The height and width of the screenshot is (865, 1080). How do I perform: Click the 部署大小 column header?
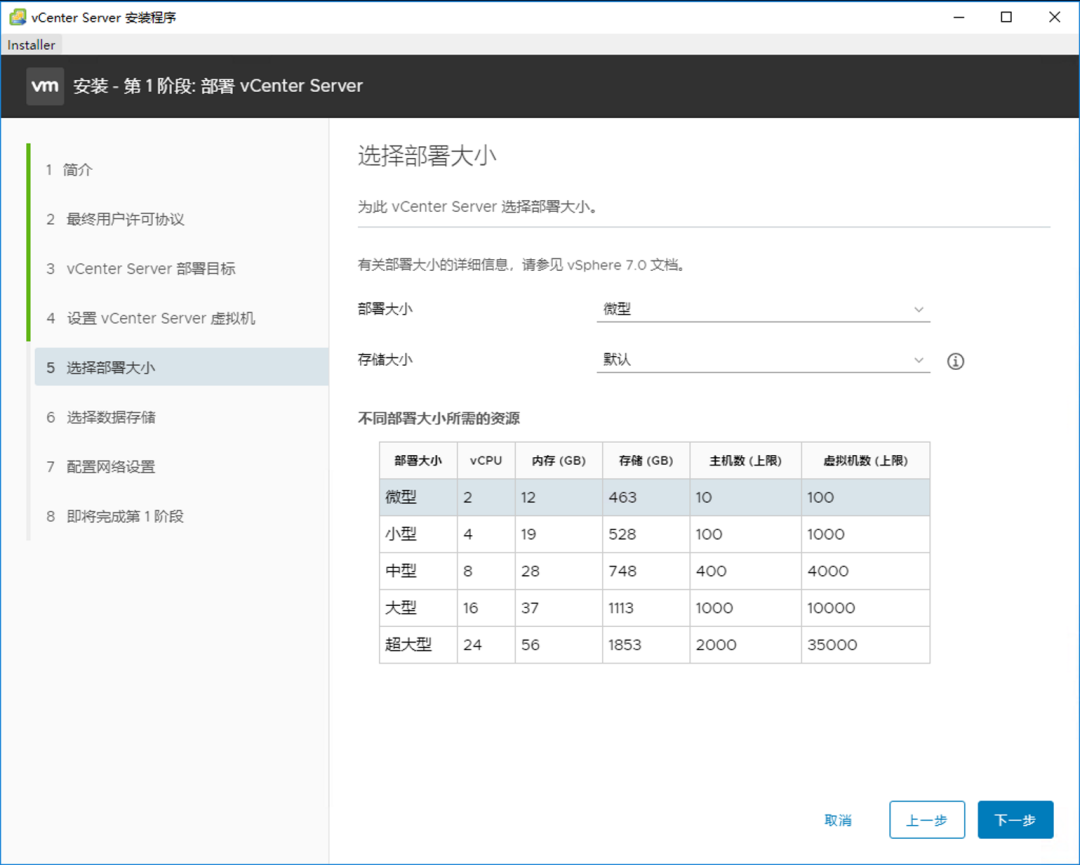(418, 461)
